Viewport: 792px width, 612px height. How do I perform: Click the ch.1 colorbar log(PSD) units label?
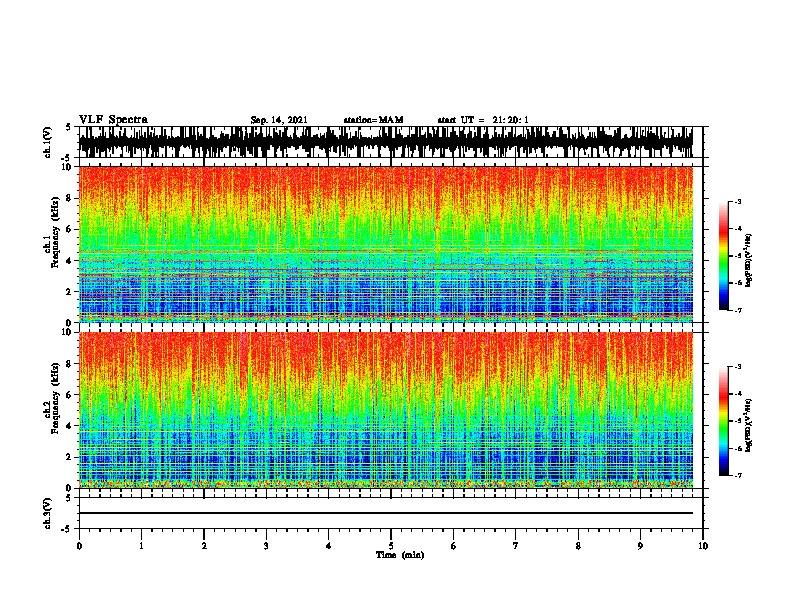[749, 260]
